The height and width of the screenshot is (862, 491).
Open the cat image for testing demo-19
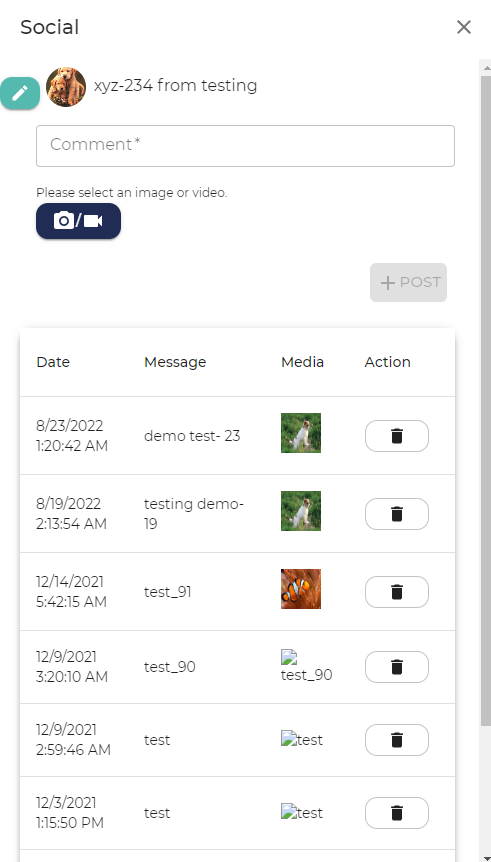tap(301, 511)
